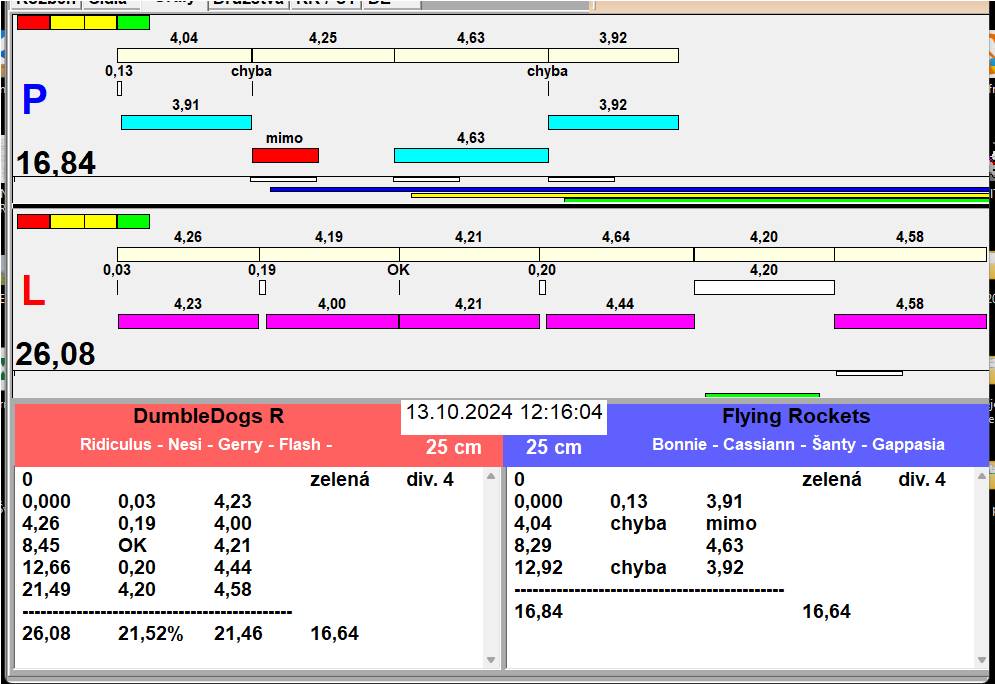Click the total time 26,08 in lane L
The height and width of the screenshot is (684, 995).
[x=56, y=354]
